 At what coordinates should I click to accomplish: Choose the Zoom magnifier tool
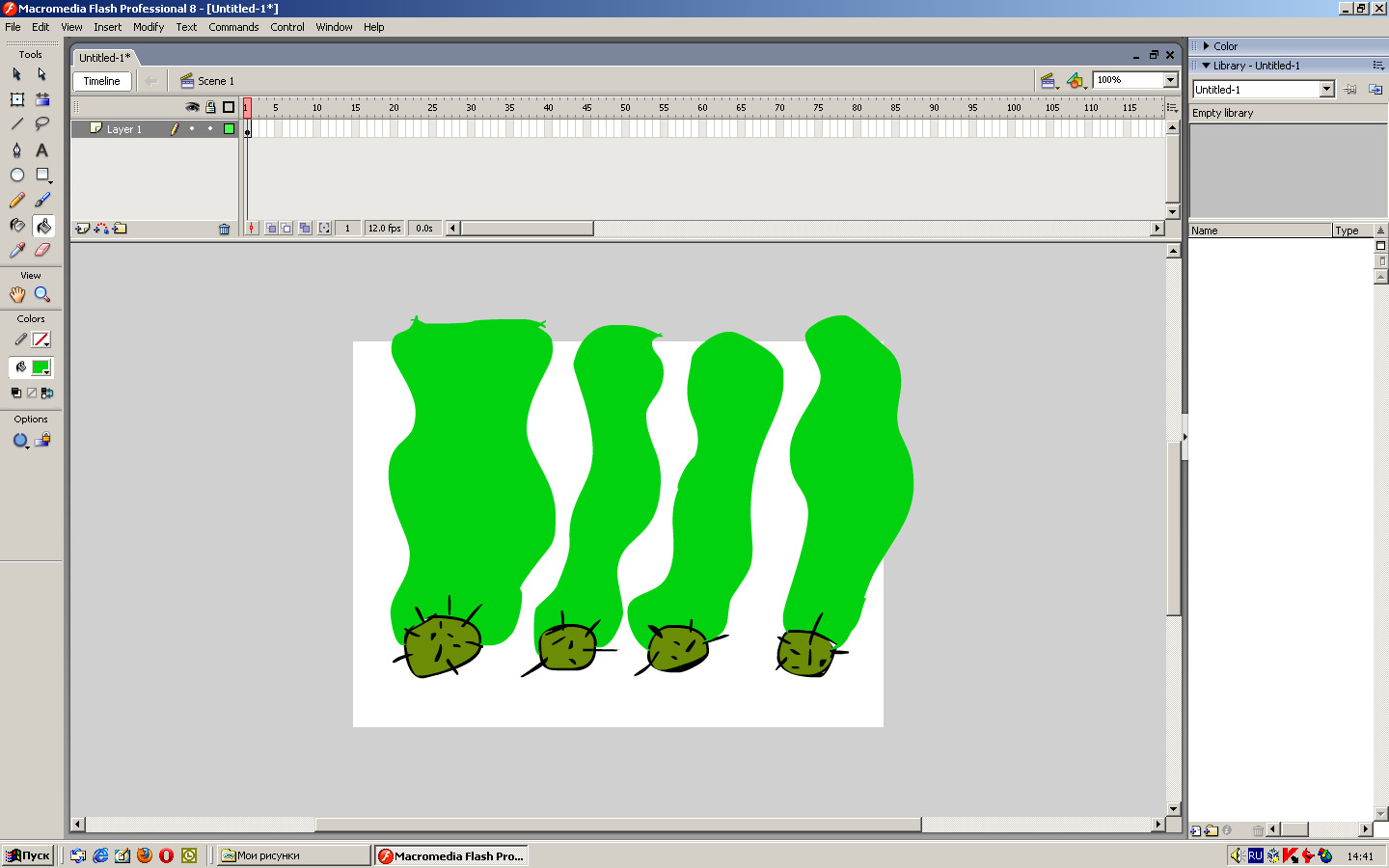[41, 294]
